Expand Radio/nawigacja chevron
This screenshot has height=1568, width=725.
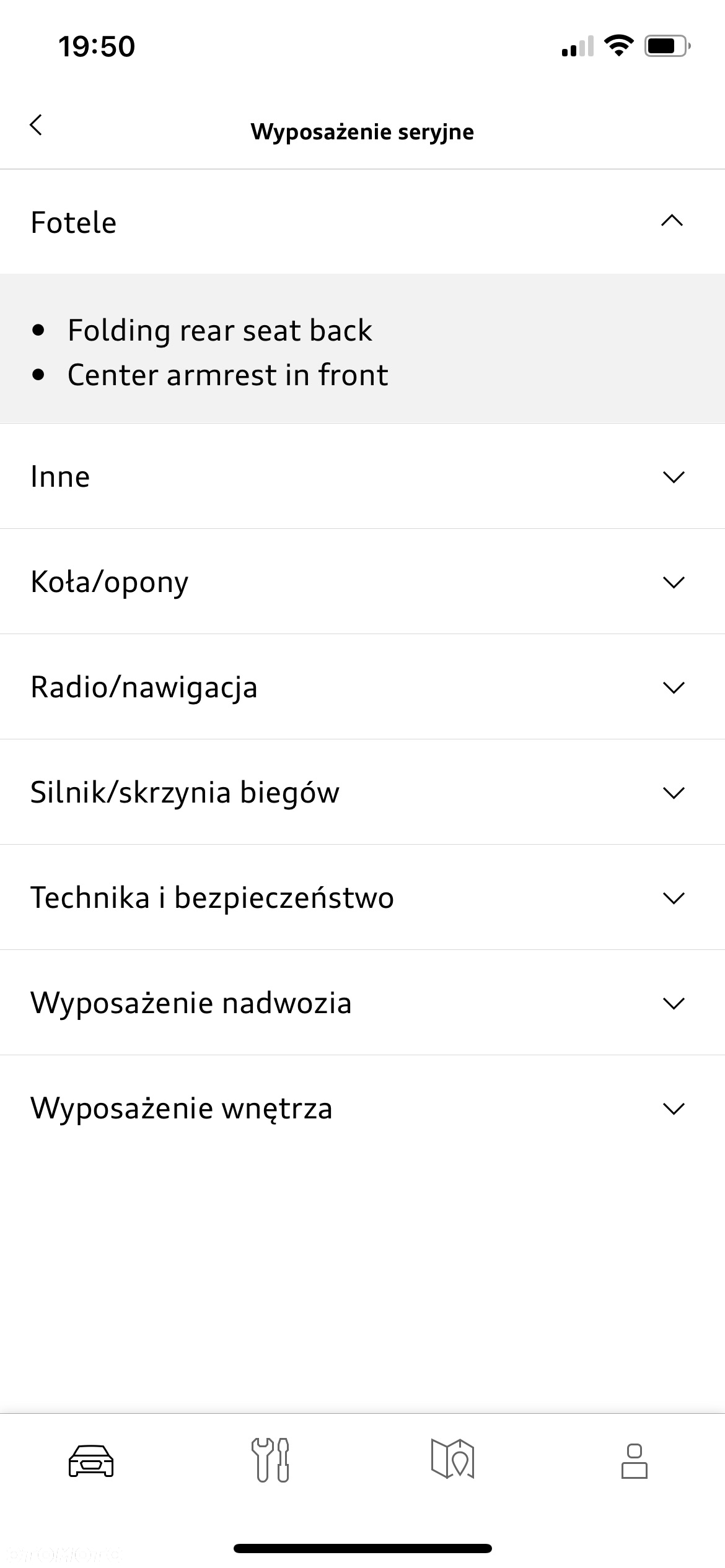pyautogui.click(x=674, y=687)
